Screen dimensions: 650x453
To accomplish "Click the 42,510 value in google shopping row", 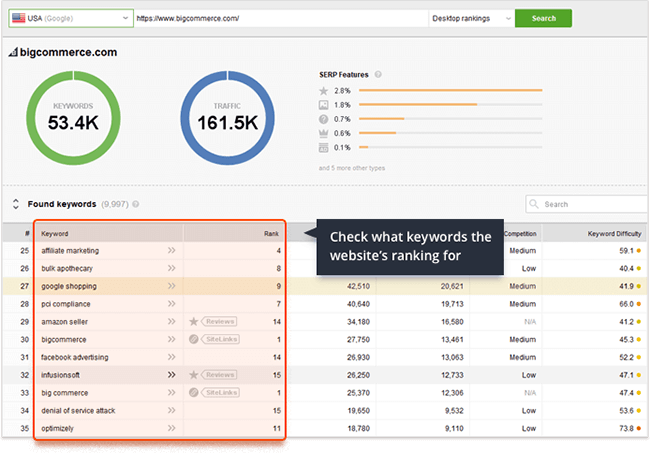I will tap(358, 286).
